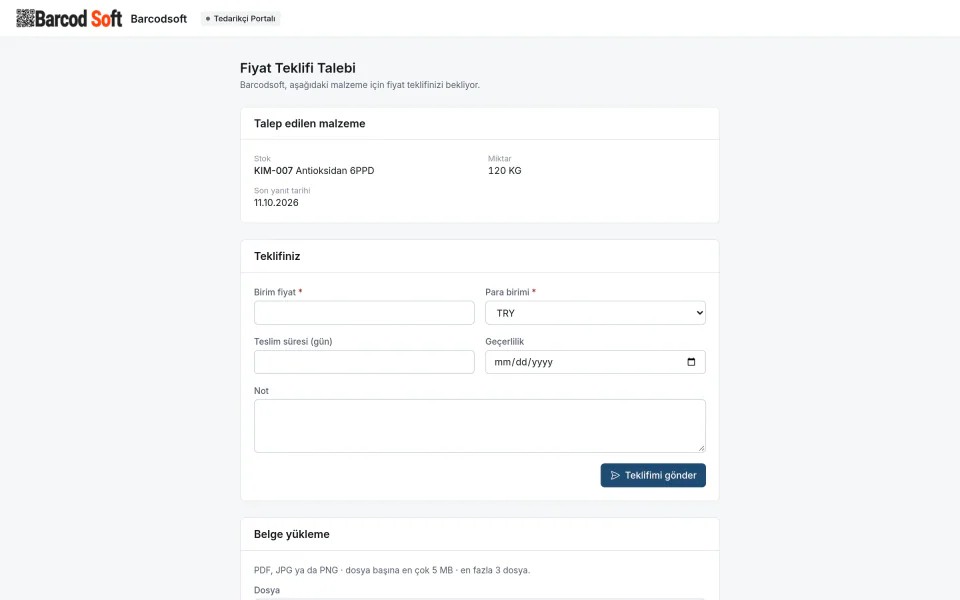Screen dimensions: 960x600
Task: Click the Stok label
Action: point(262,159)
